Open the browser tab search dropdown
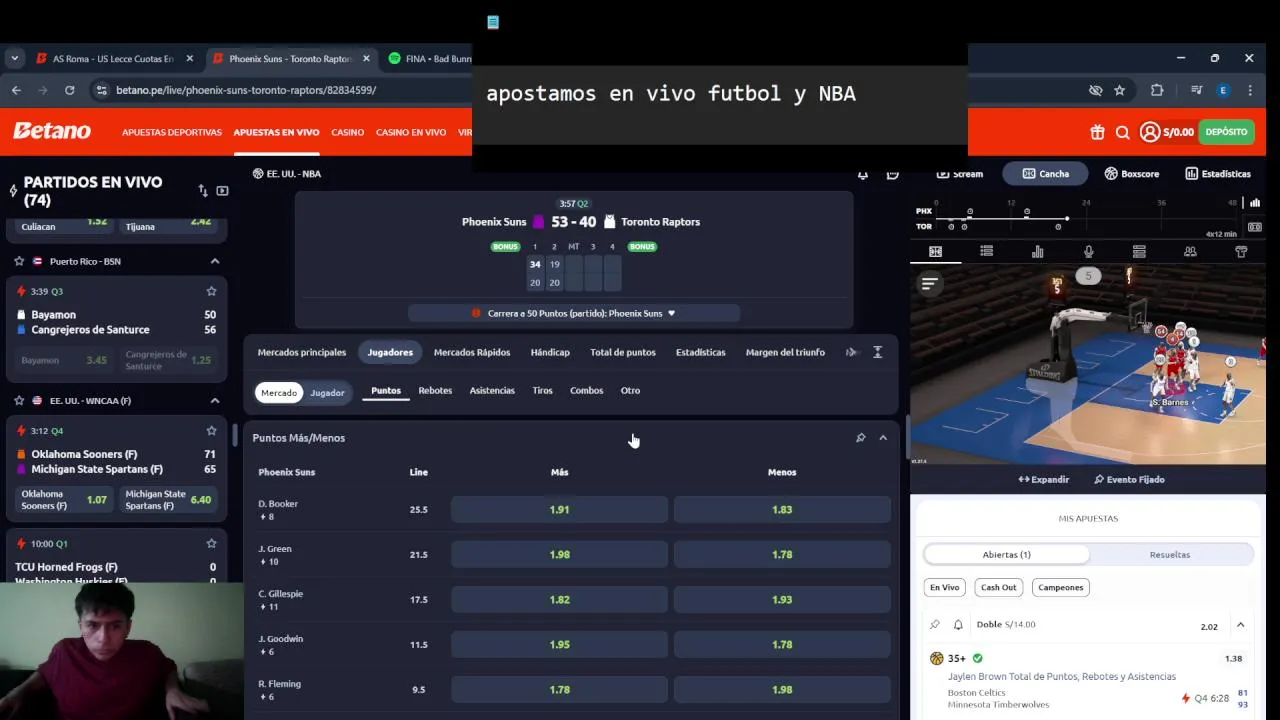 (14, 58)
